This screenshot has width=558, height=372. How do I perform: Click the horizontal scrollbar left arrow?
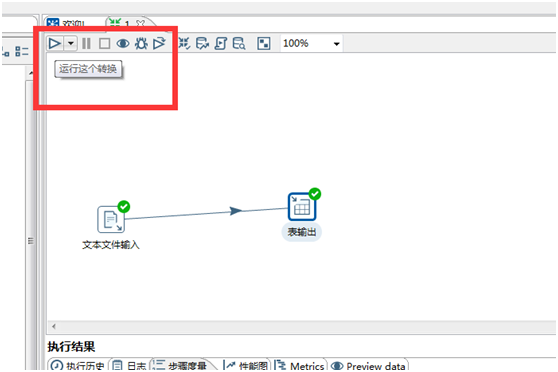[54, 326]
